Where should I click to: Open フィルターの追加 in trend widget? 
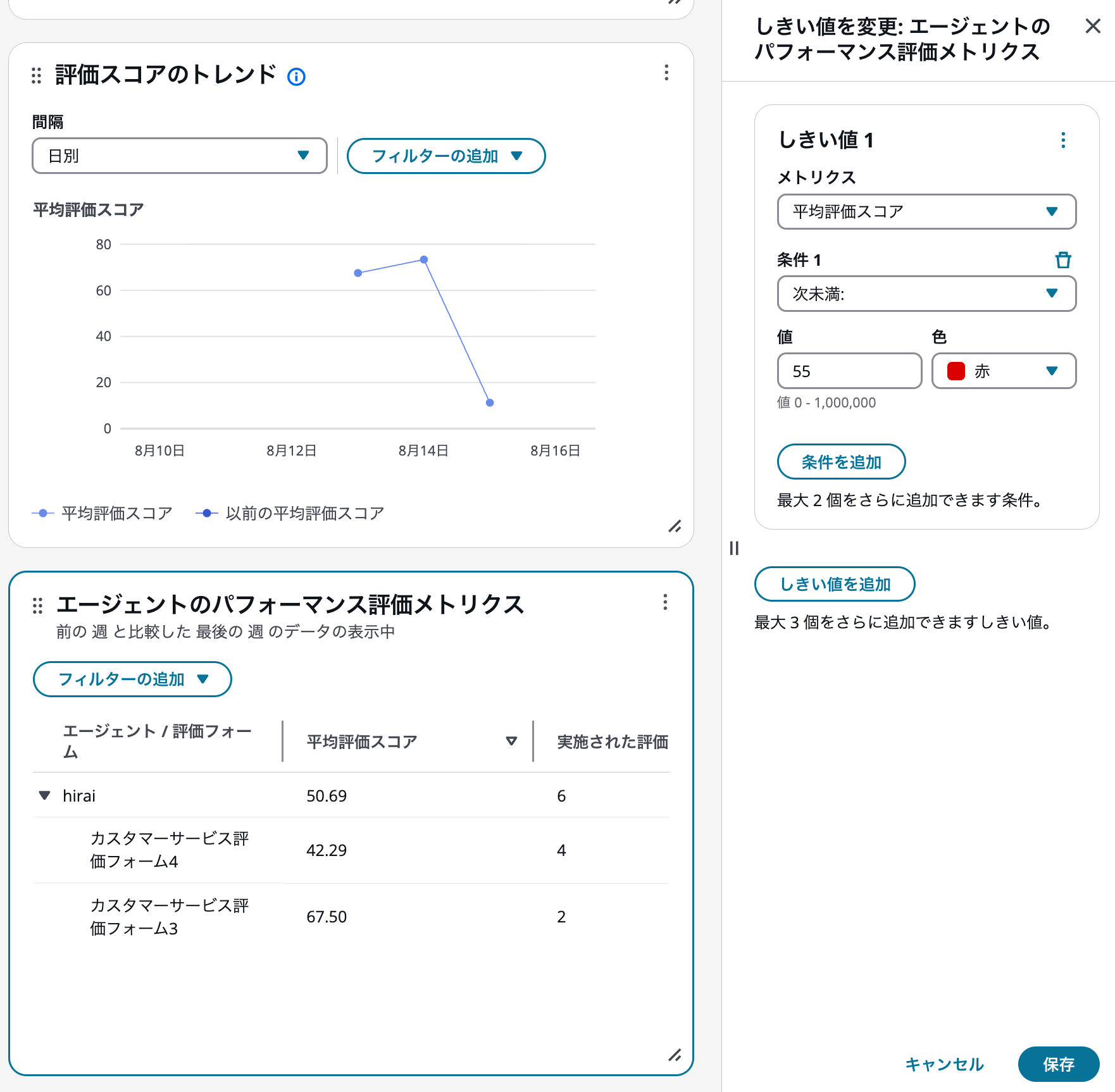(x=446, y=156)
